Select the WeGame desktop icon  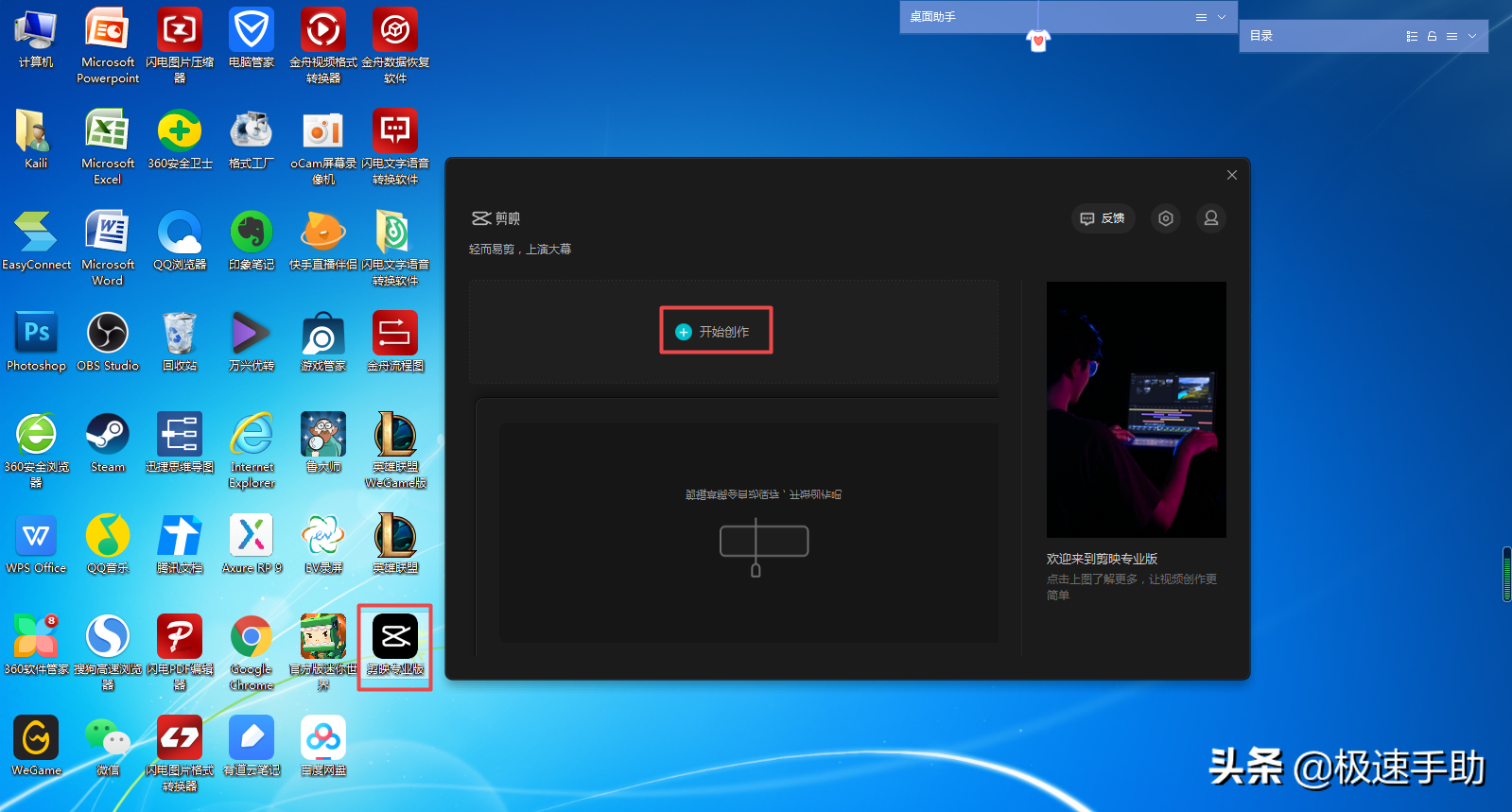click(x=36, y=746)
